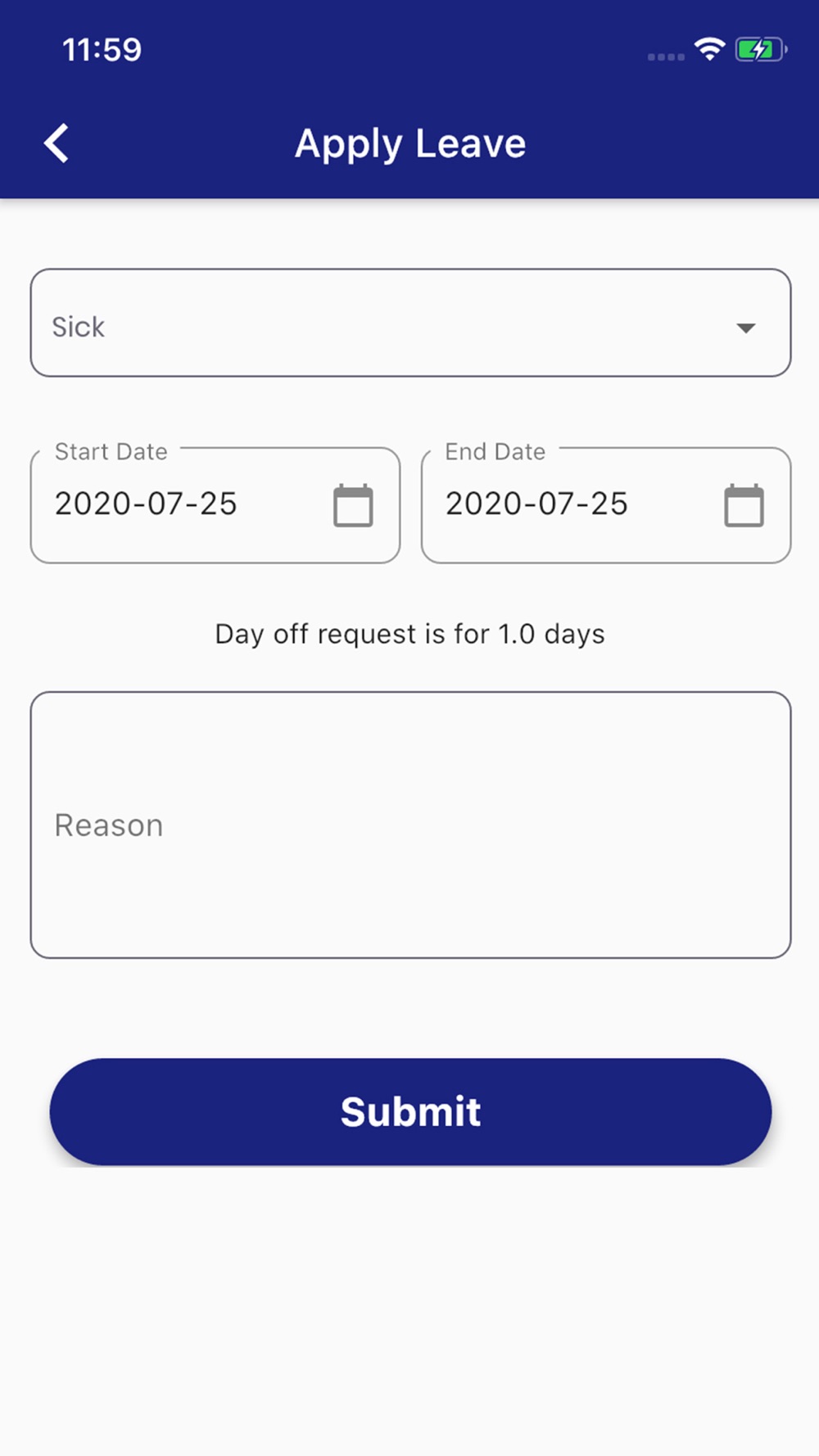Viewport: 819px width, 1456px height.
Task: Submit the leave request
Action: tap(410, 1111)
